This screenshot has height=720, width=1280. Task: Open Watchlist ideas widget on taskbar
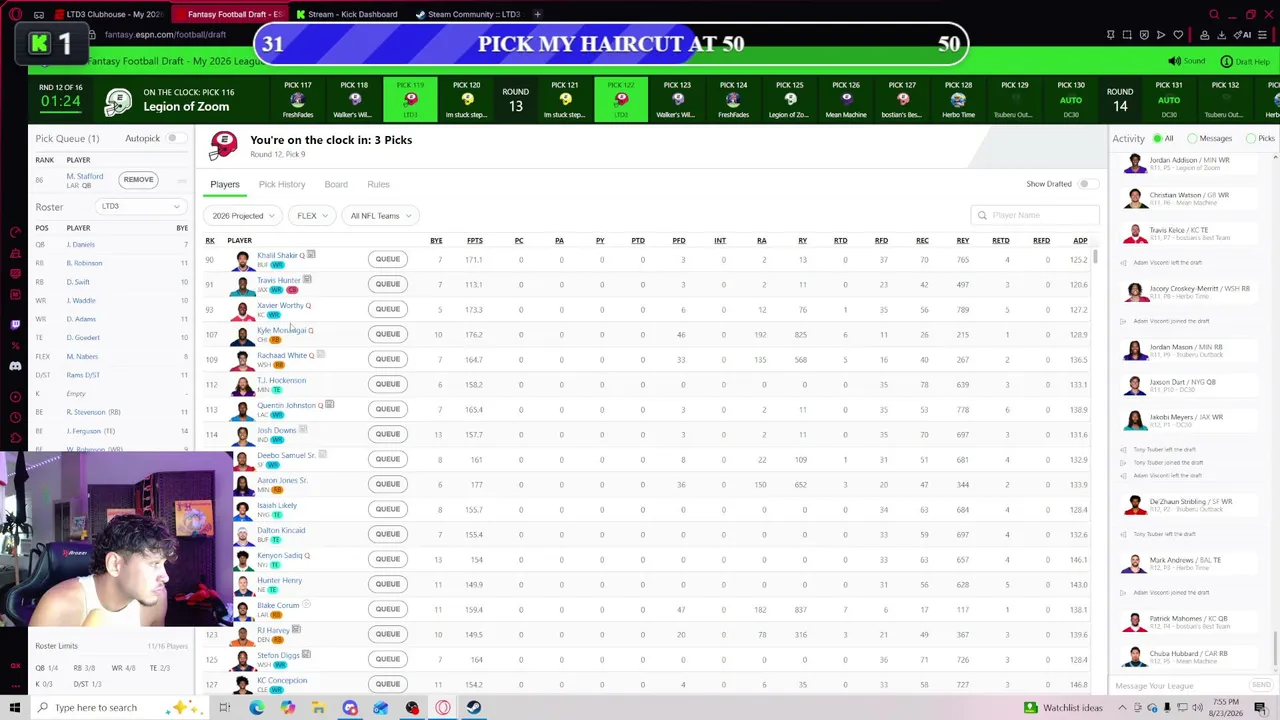coord(1063,707)
